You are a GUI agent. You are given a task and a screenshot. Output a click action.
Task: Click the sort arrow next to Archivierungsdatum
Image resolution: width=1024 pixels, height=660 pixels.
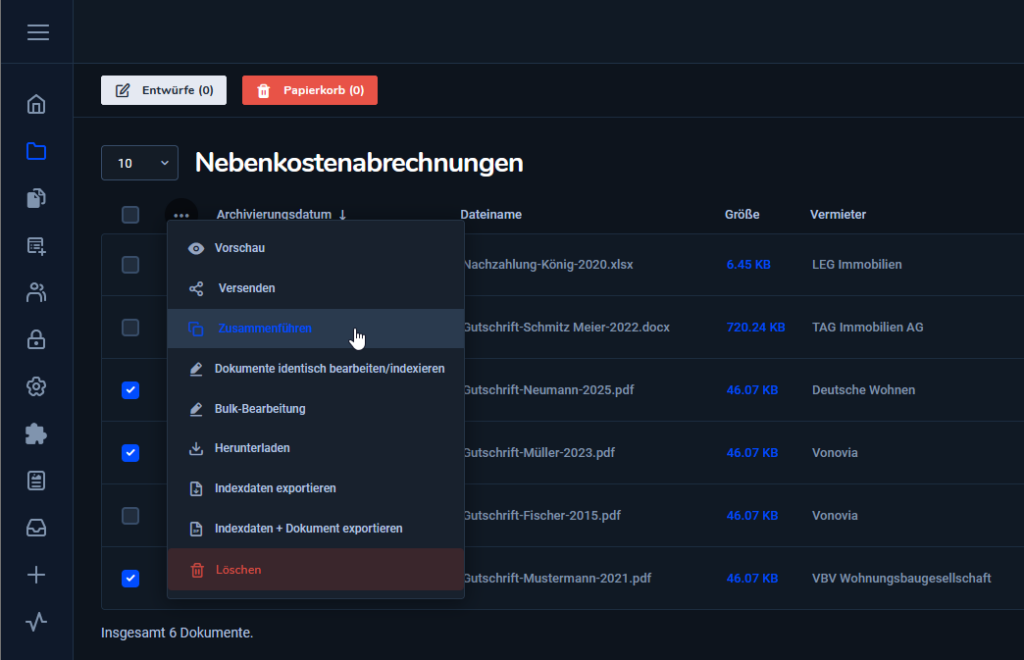[342, 215]
